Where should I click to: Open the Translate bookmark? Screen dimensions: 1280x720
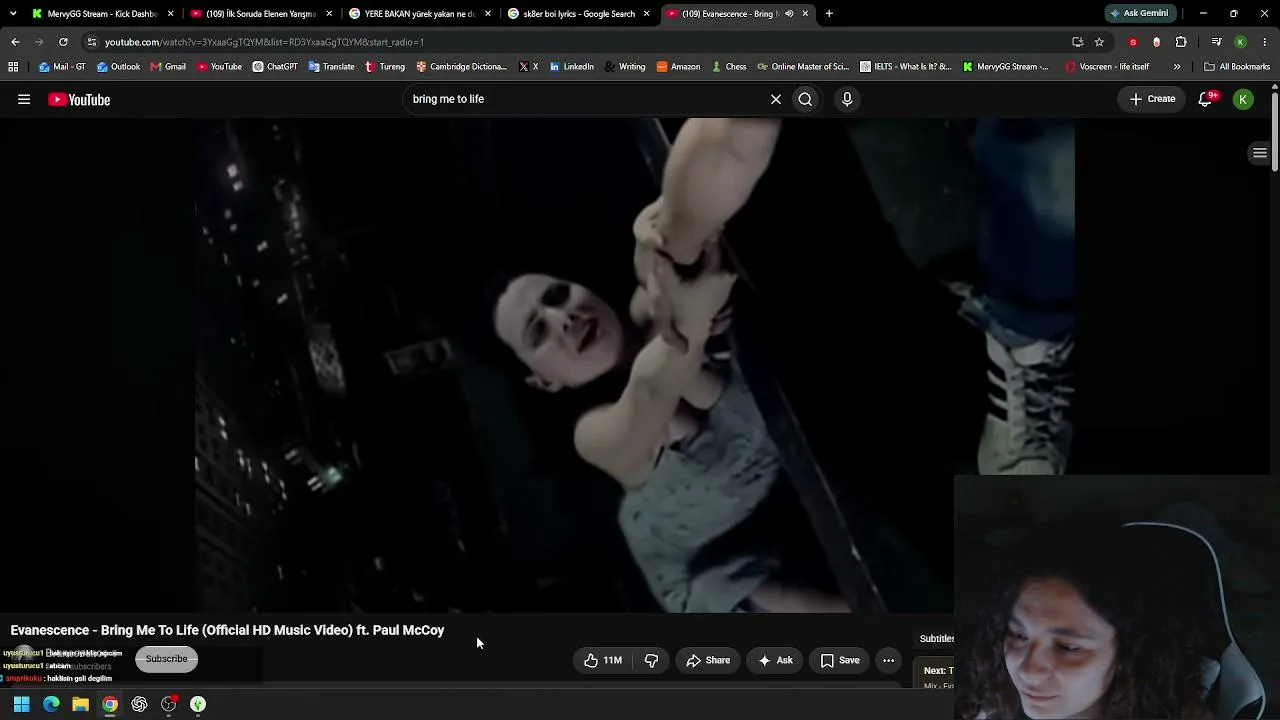[x=331, y=67]
